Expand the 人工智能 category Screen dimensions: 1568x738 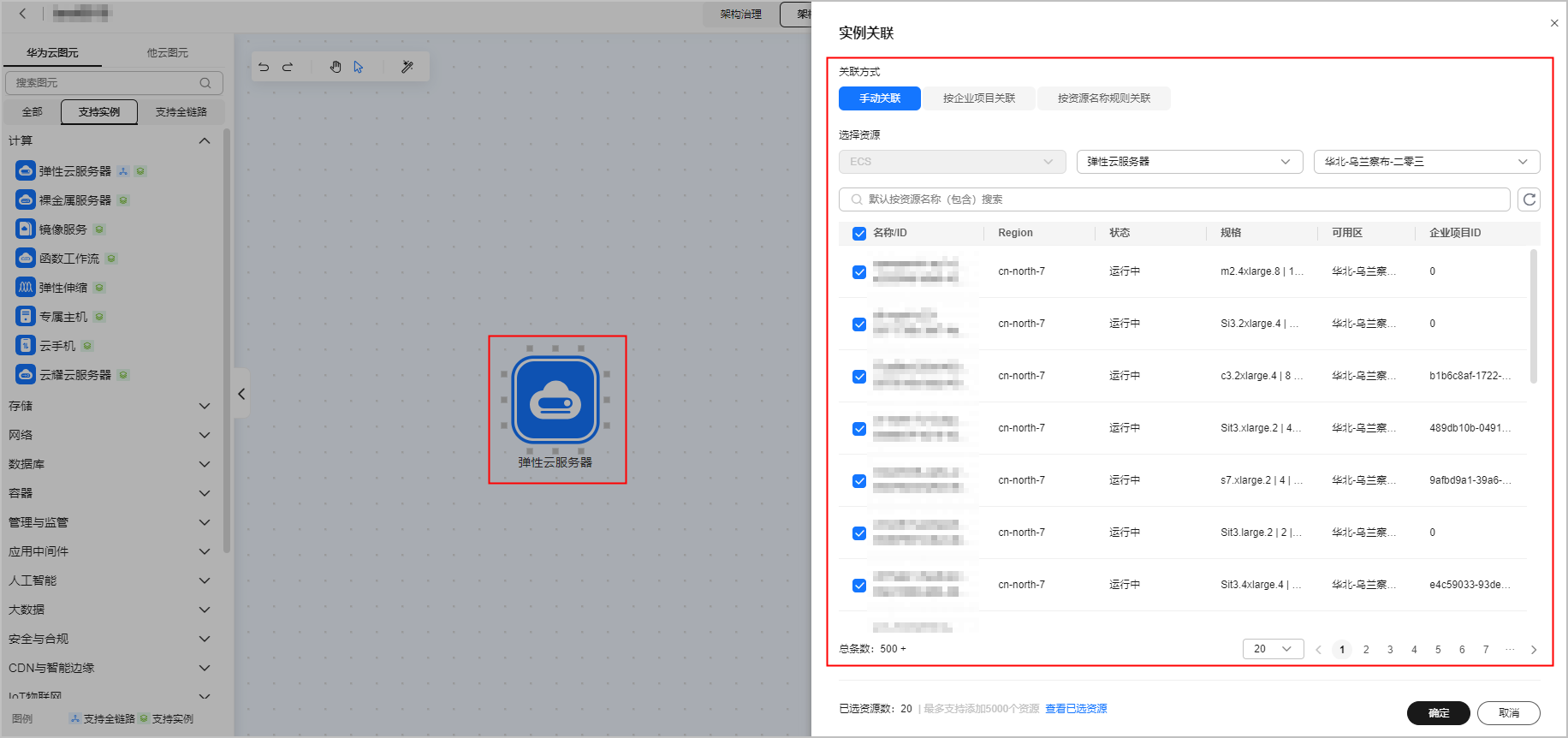(205, 580)
